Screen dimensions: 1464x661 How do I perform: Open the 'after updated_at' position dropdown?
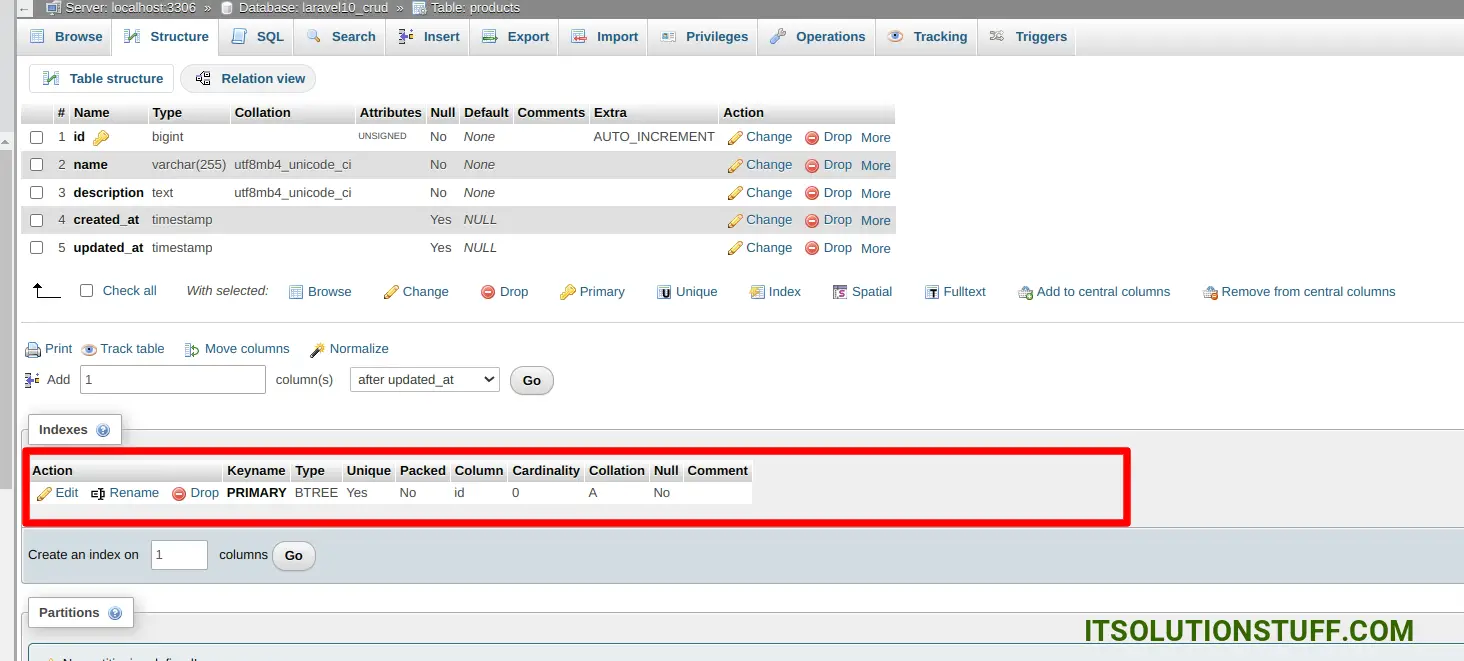424,380
